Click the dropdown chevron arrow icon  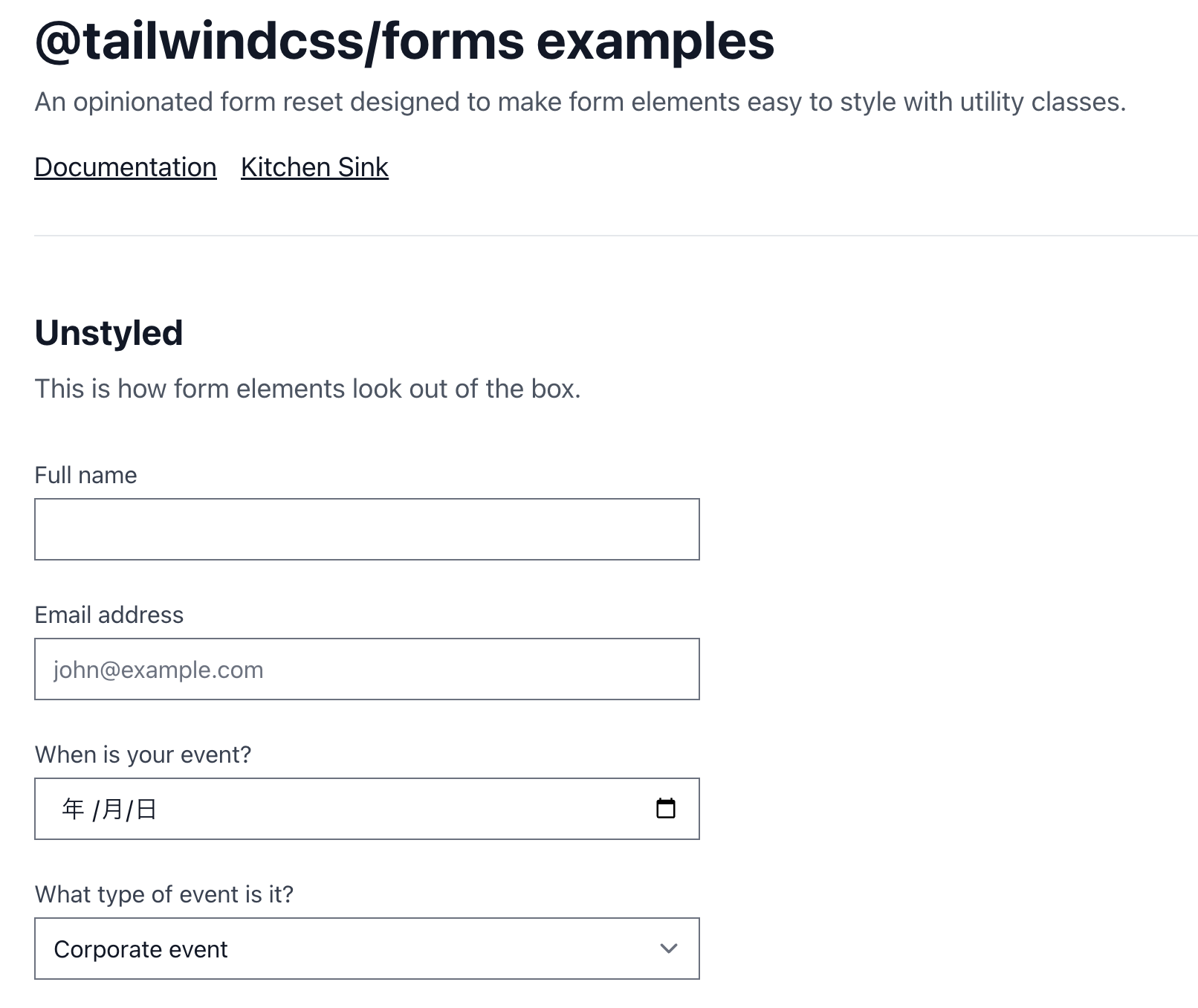(x=668, y=949)
